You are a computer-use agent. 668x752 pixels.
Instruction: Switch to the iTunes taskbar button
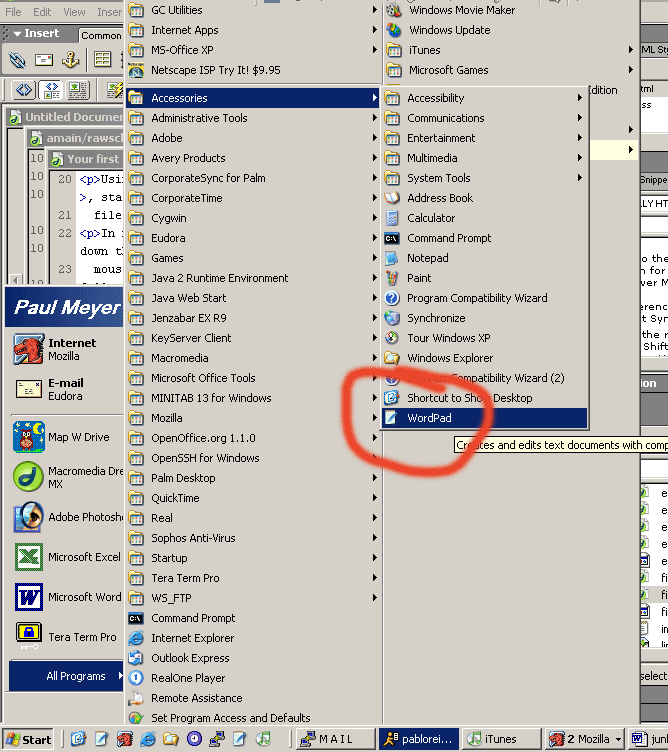[x=500, y=739]
